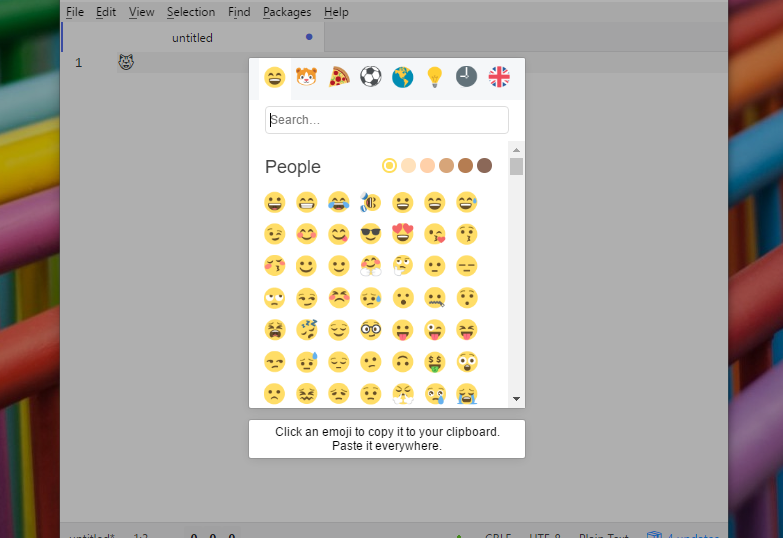Click the modified dot on untitled tab

coord(309,37)
